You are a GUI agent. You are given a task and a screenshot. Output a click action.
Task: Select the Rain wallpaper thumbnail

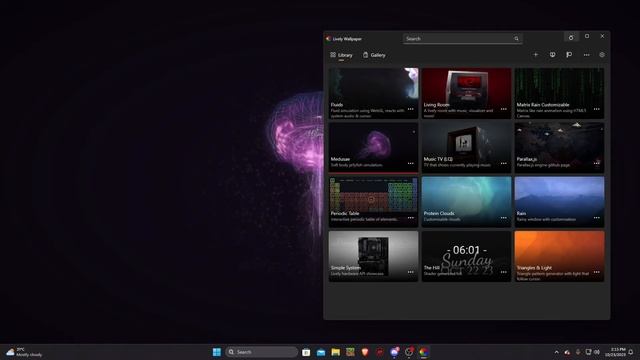click(559, 202)
